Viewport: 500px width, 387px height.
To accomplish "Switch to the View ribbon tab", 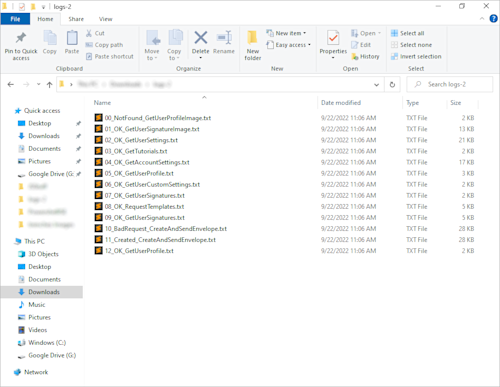I will [105, 19].
